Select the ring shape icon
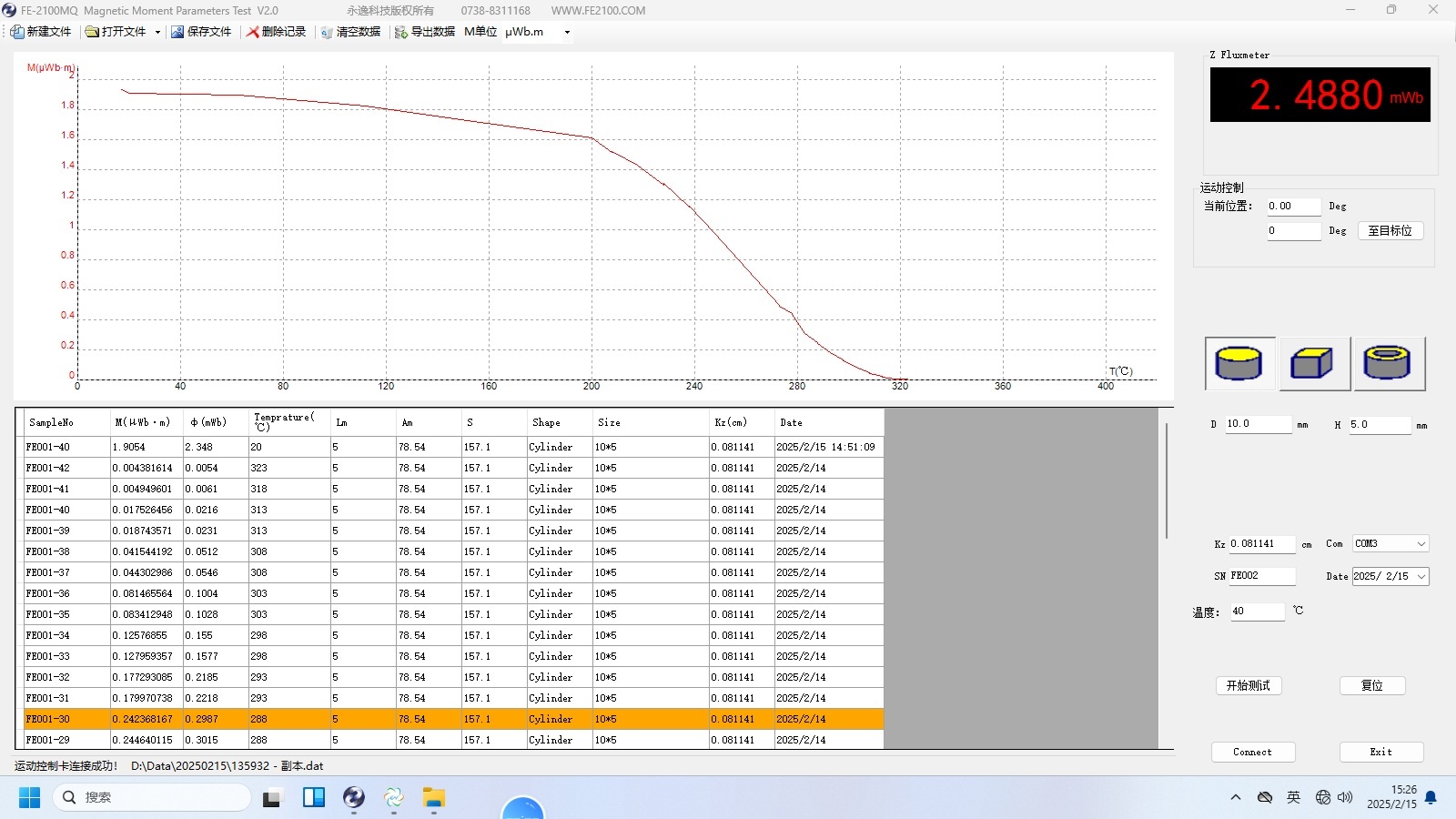Viewport: 1456px width, 819px height. click(1389, 364)
